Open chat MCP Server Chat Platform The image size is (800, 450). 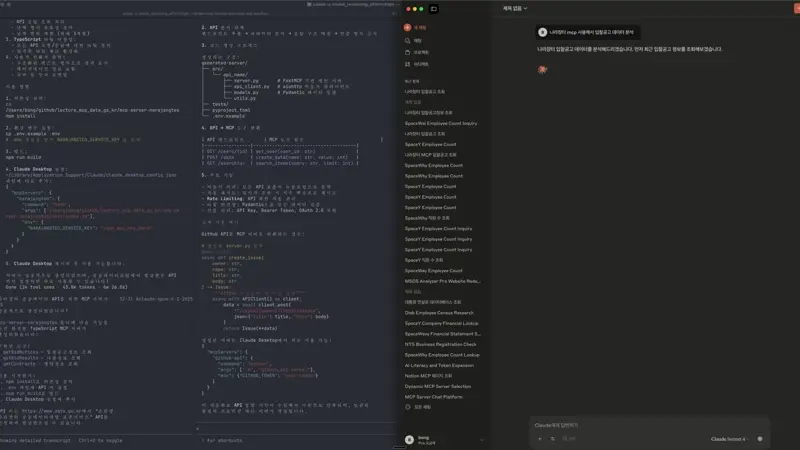434,397
